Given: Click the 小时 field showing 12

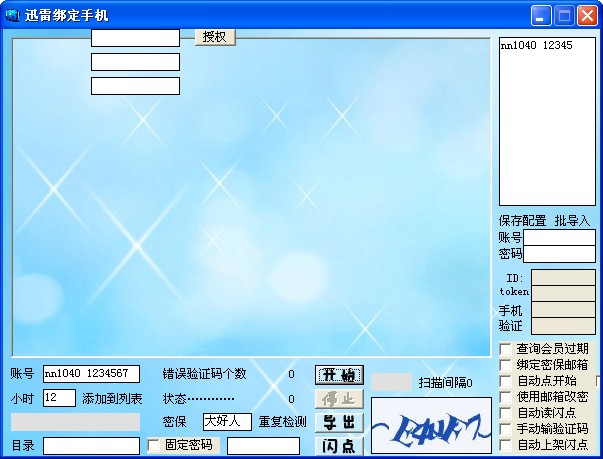Looking at the screenshot, I should (59, 397).
